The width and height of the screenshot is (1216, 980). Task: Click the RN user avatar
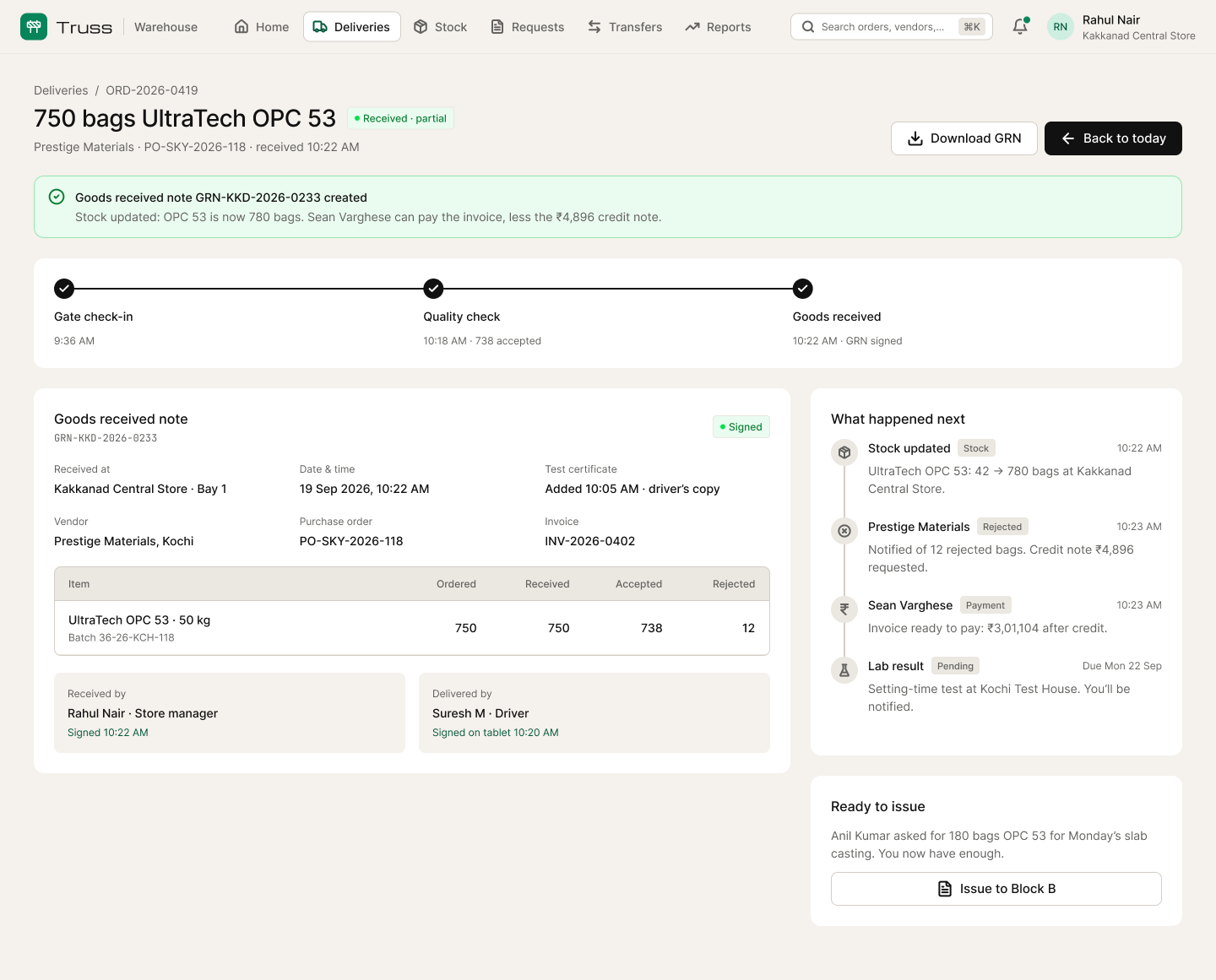coord(1060,27)
